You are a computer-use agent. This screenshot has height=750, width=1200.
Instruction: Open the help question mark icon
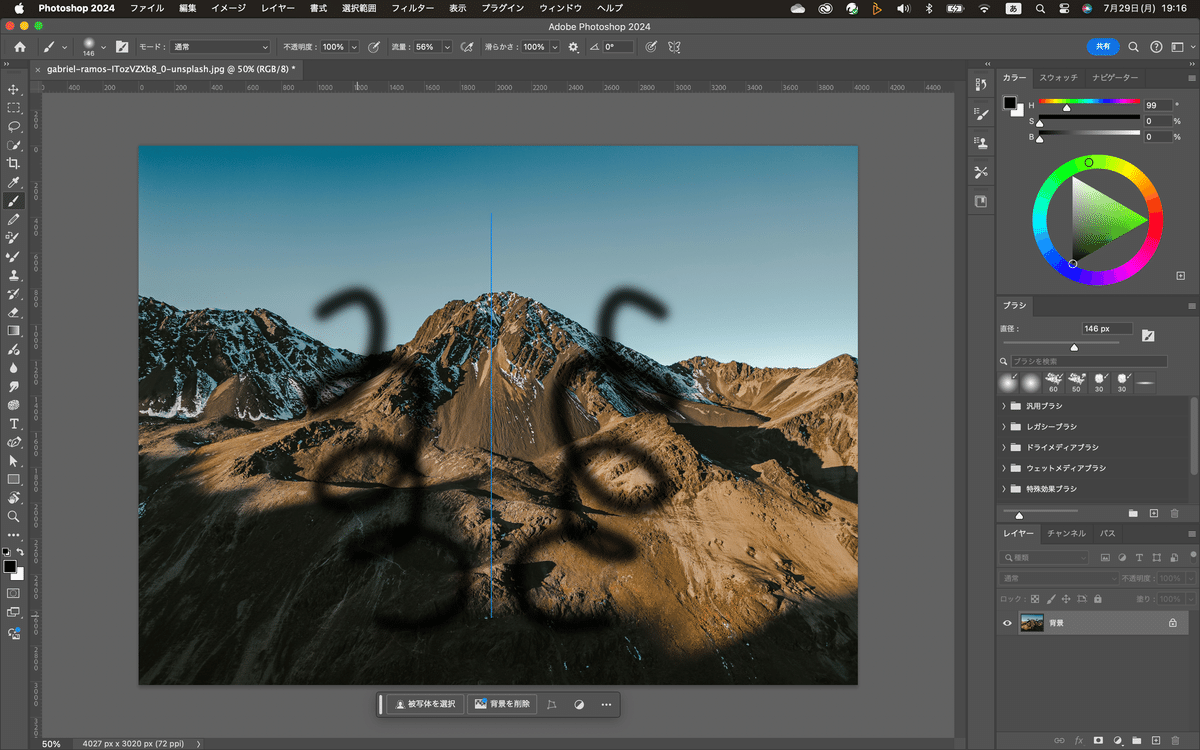point(1157,47)
